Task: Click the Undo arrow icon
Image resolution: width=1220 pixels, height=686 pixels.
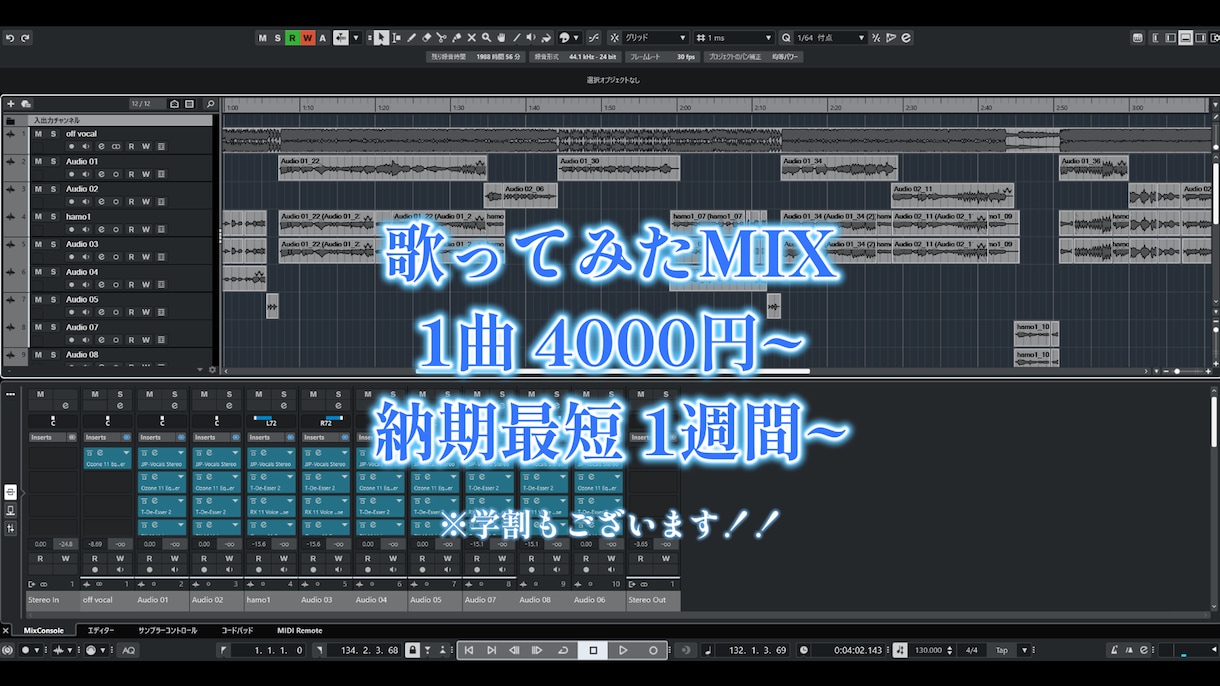Action: click(x=10, y=38)
